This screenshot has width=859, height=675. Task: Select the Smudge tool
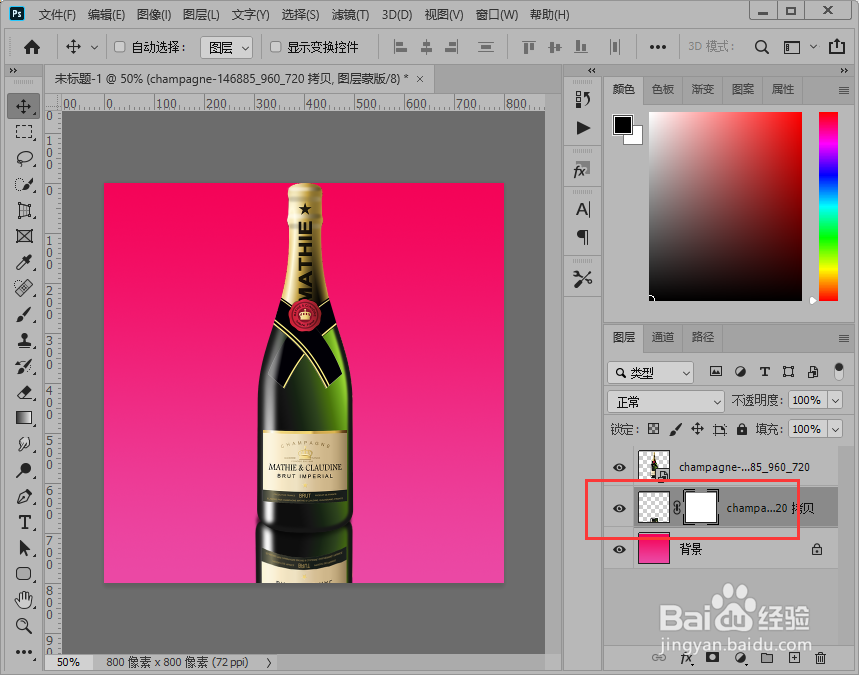(24, 444)
